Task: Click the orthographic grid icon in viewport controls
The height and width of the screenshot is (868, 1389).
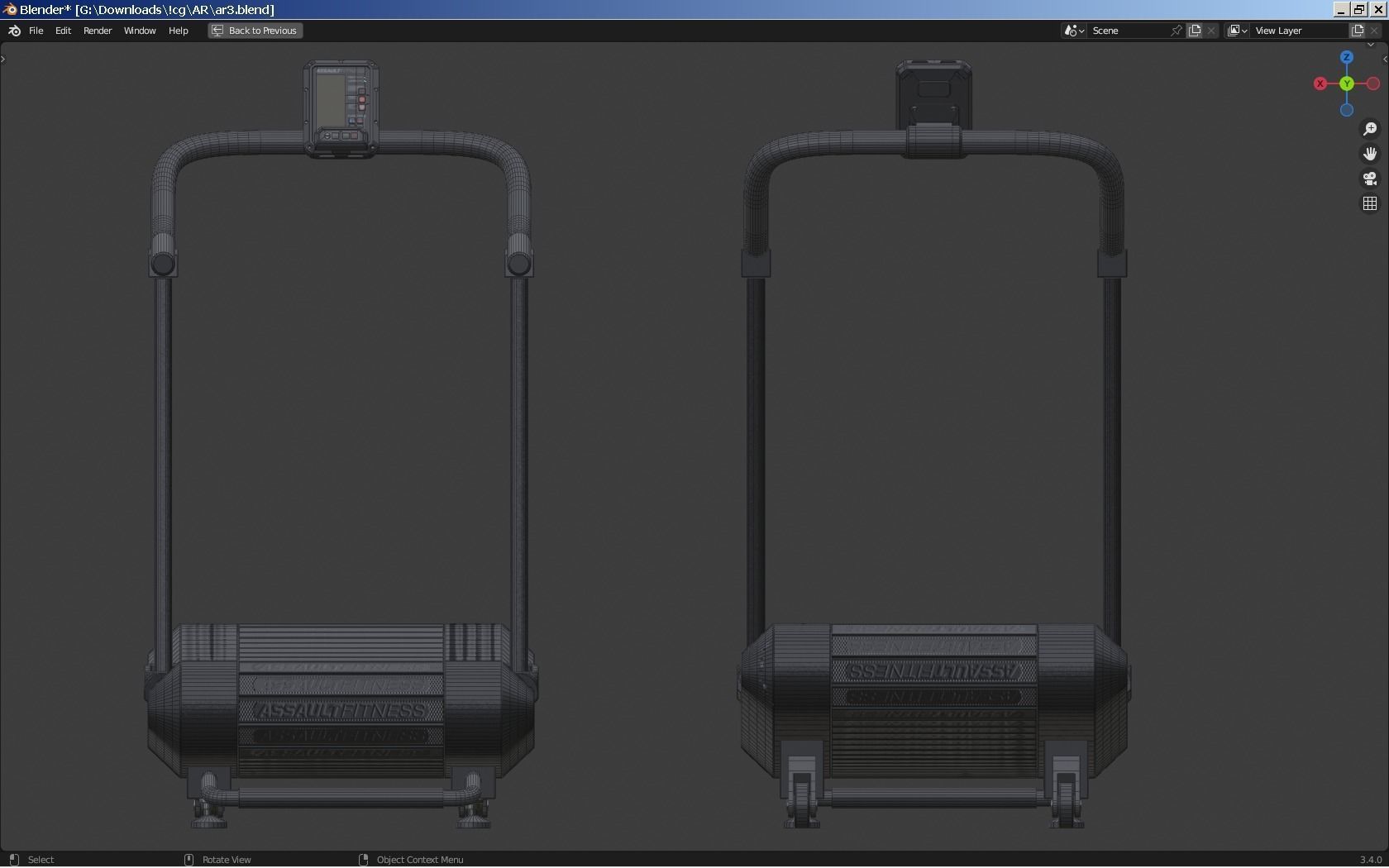Action: [x=1369, y=203]
